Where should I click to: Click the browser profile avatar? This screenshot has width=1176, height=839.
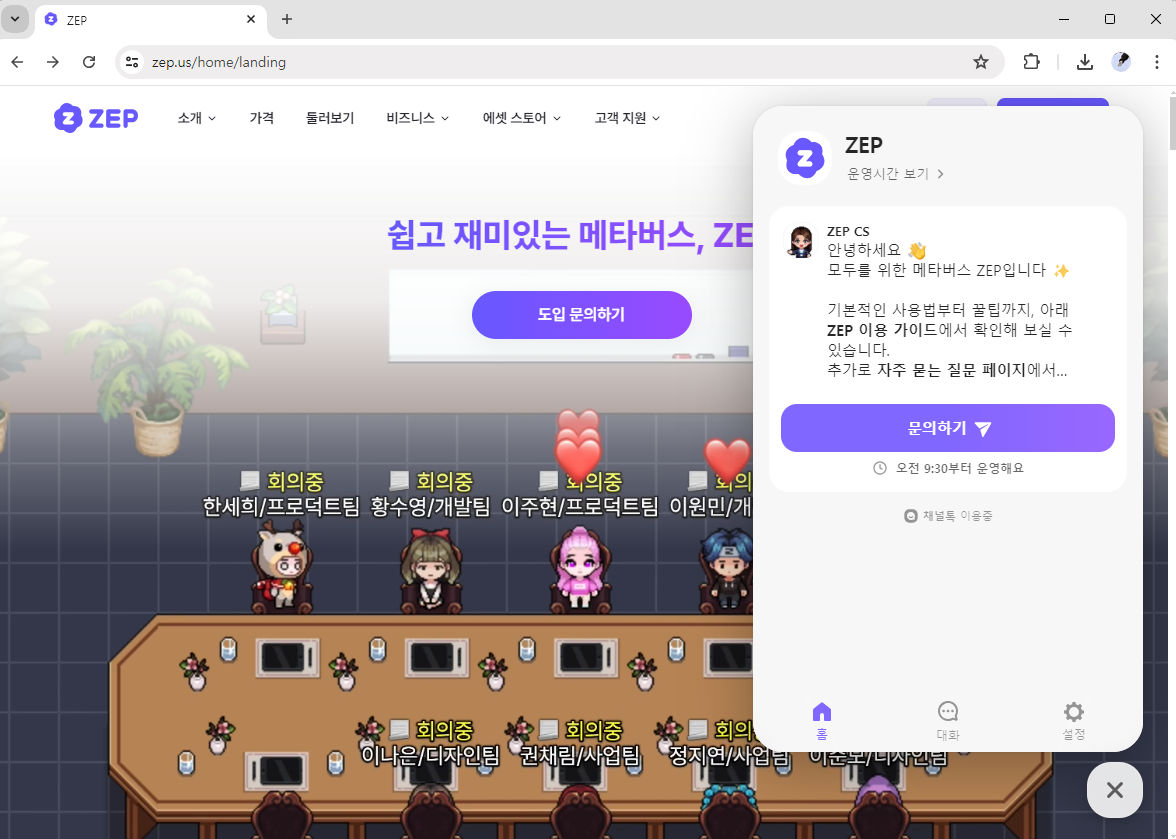(1120, 62)
